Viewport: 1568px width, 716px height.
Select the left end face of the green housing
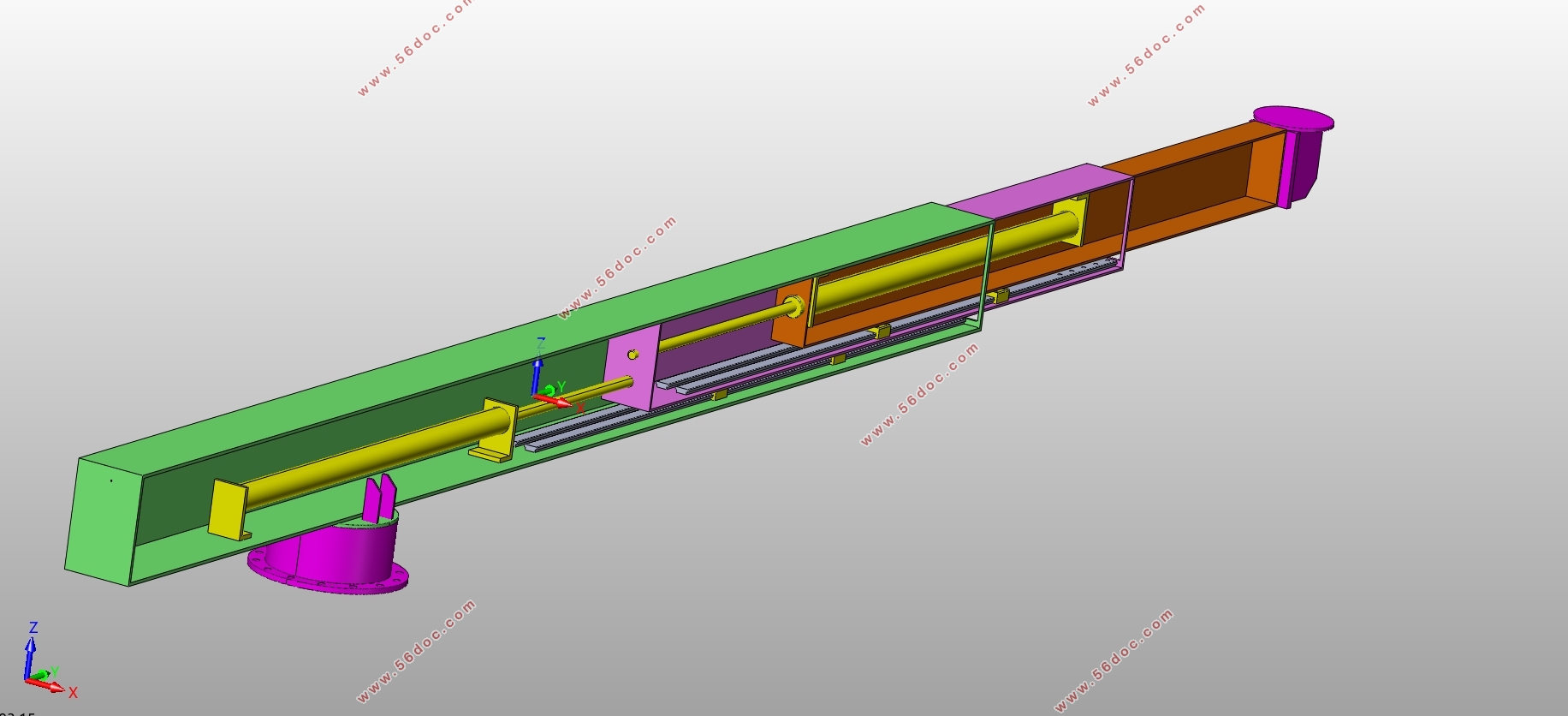point(101,522)
